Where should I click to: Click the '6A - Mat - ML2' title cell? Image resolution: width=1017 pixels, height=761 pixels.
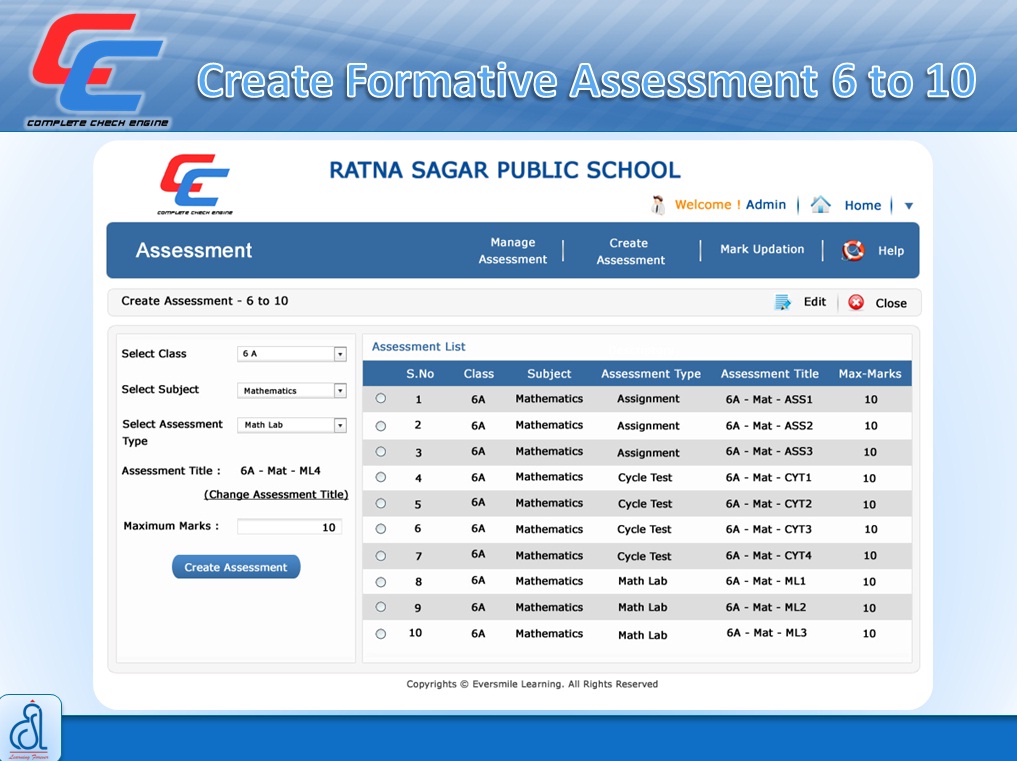click(765, 607)
